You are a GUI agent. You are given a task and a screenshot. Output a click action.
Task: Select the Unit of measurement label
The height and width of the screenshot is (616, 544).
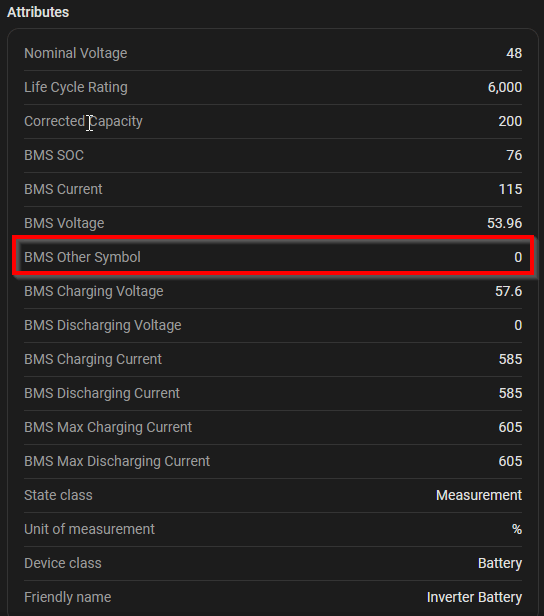click(90, 530)
